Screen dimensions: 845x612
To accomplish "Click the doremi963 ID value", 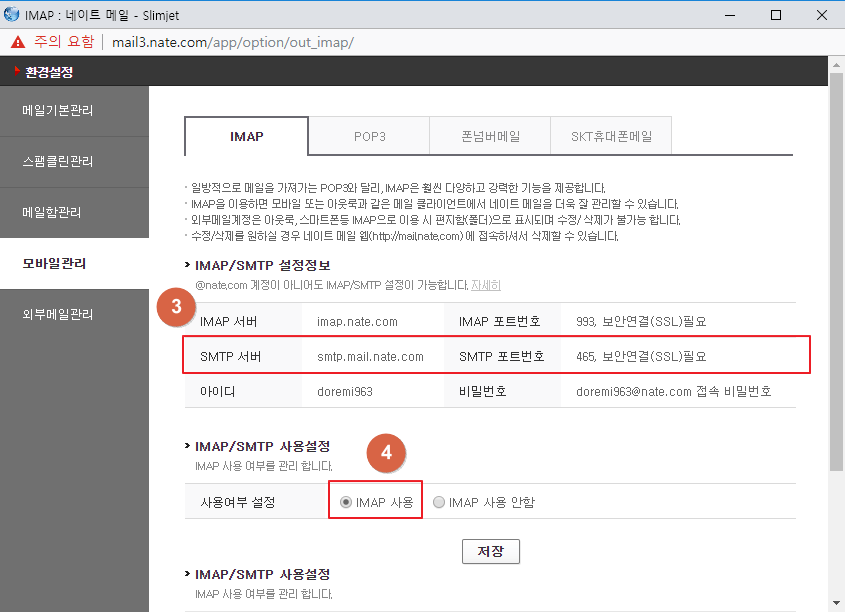I will tap(345, 392).
